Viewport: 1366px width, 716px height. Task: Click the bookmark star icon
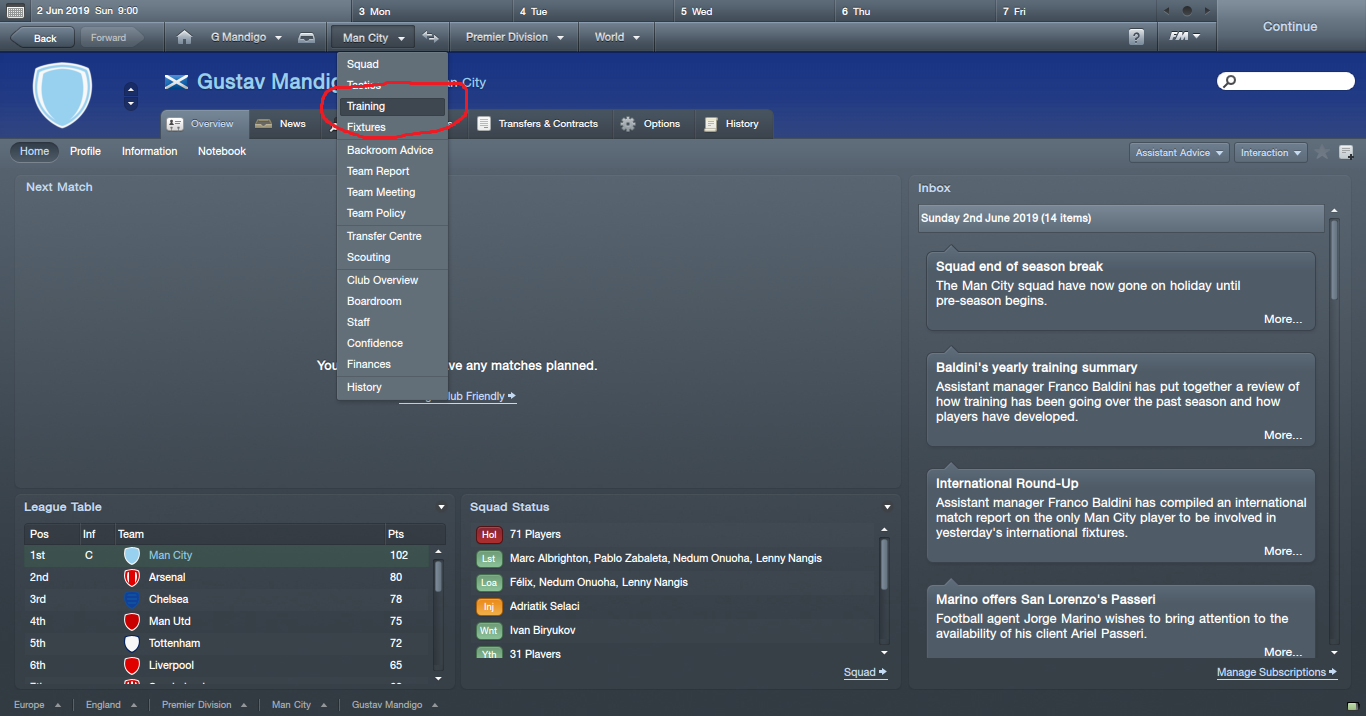click(1322, 152)
